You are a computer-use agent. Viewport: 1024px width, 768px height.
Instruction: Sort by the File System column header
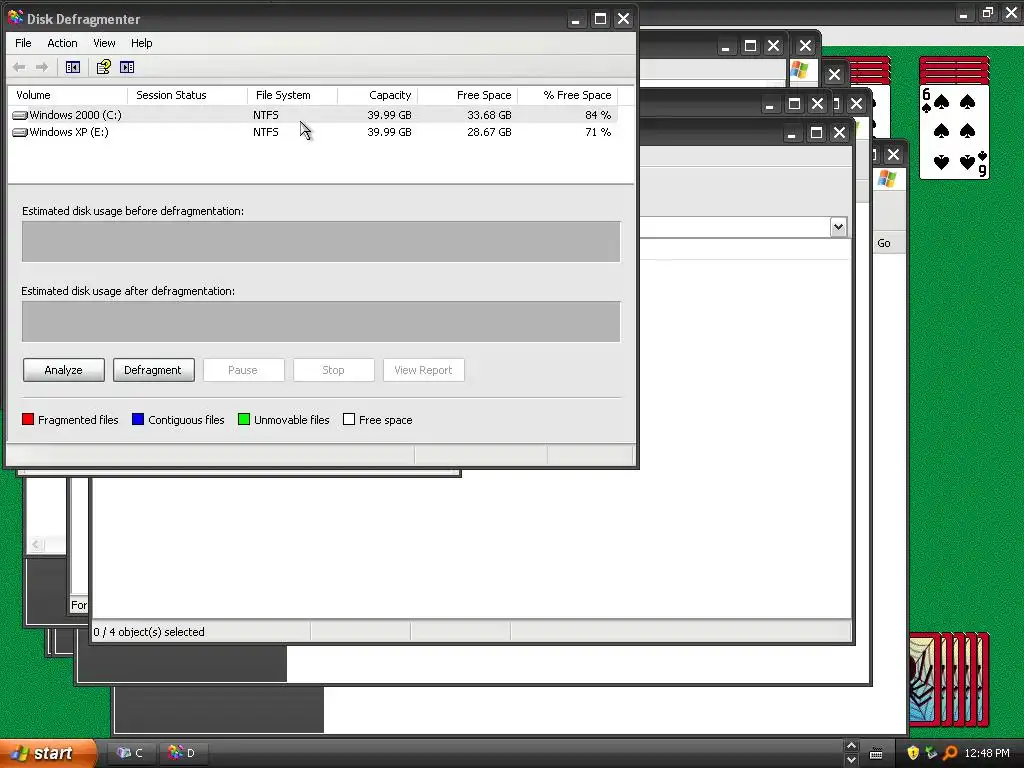[x=293, y=95]
